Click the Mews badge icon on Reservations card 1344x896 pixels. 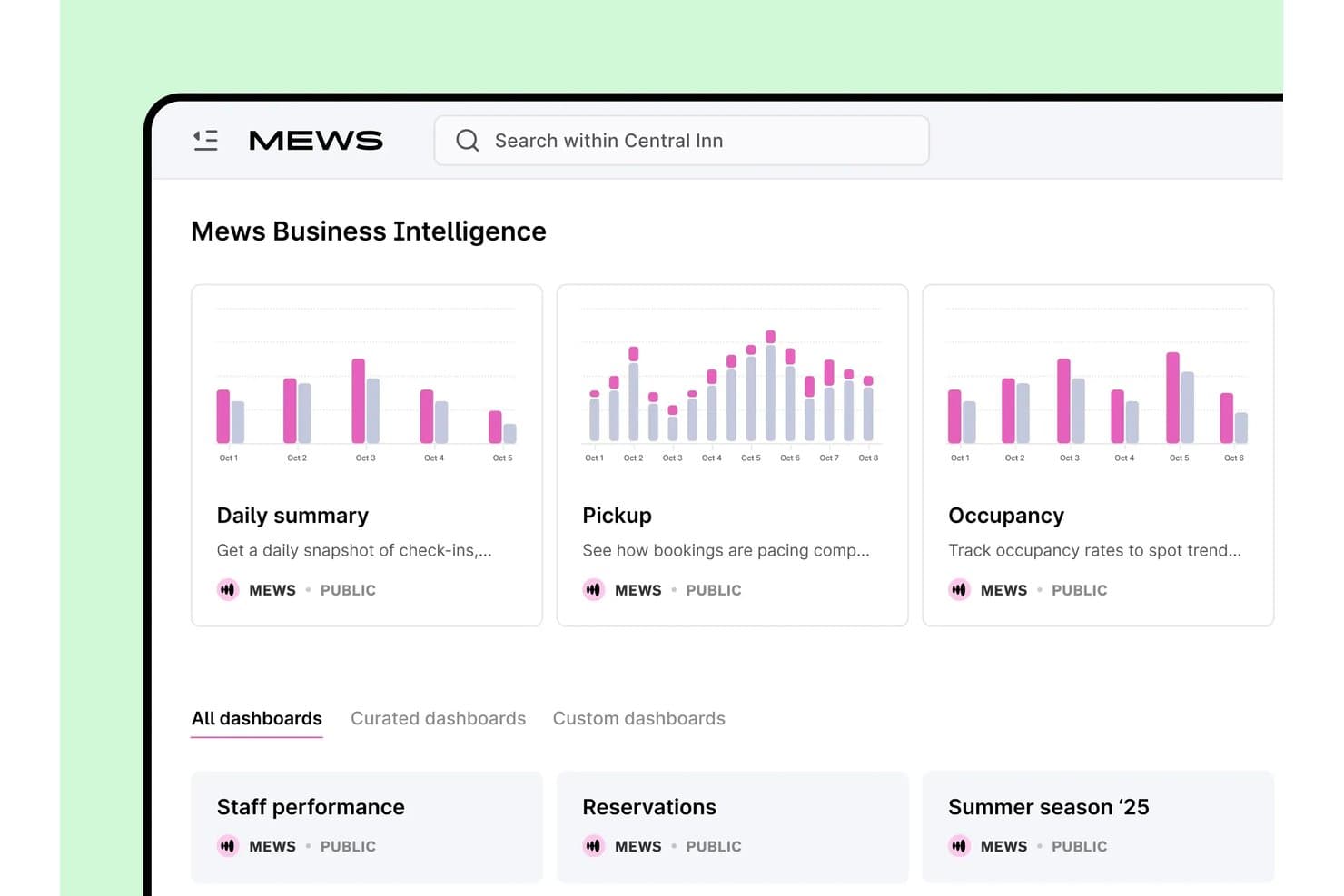[594, 846]
